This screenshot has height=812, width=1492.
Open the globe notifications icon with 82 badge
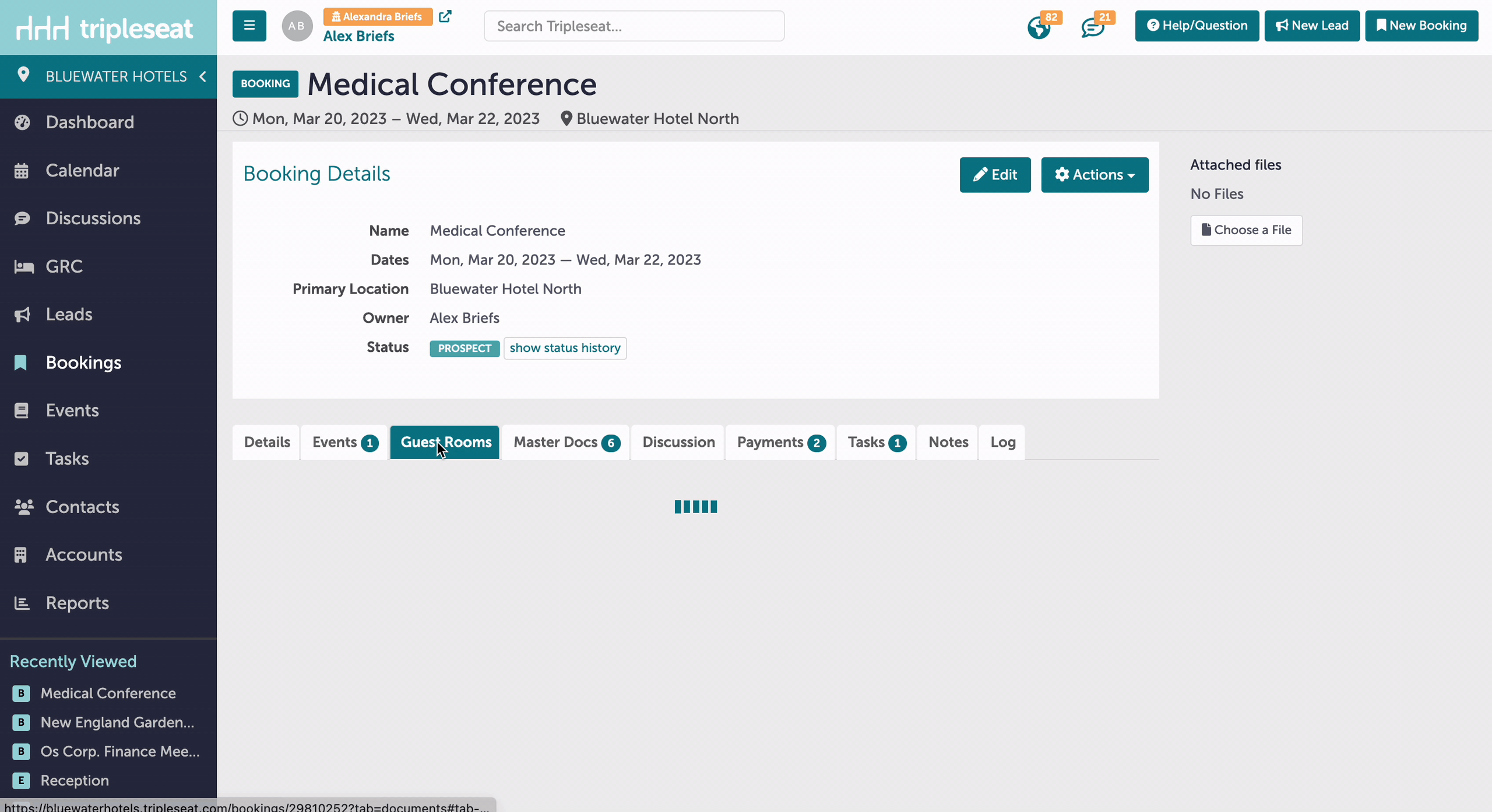pyautogui.click(x=1039, y=27)
